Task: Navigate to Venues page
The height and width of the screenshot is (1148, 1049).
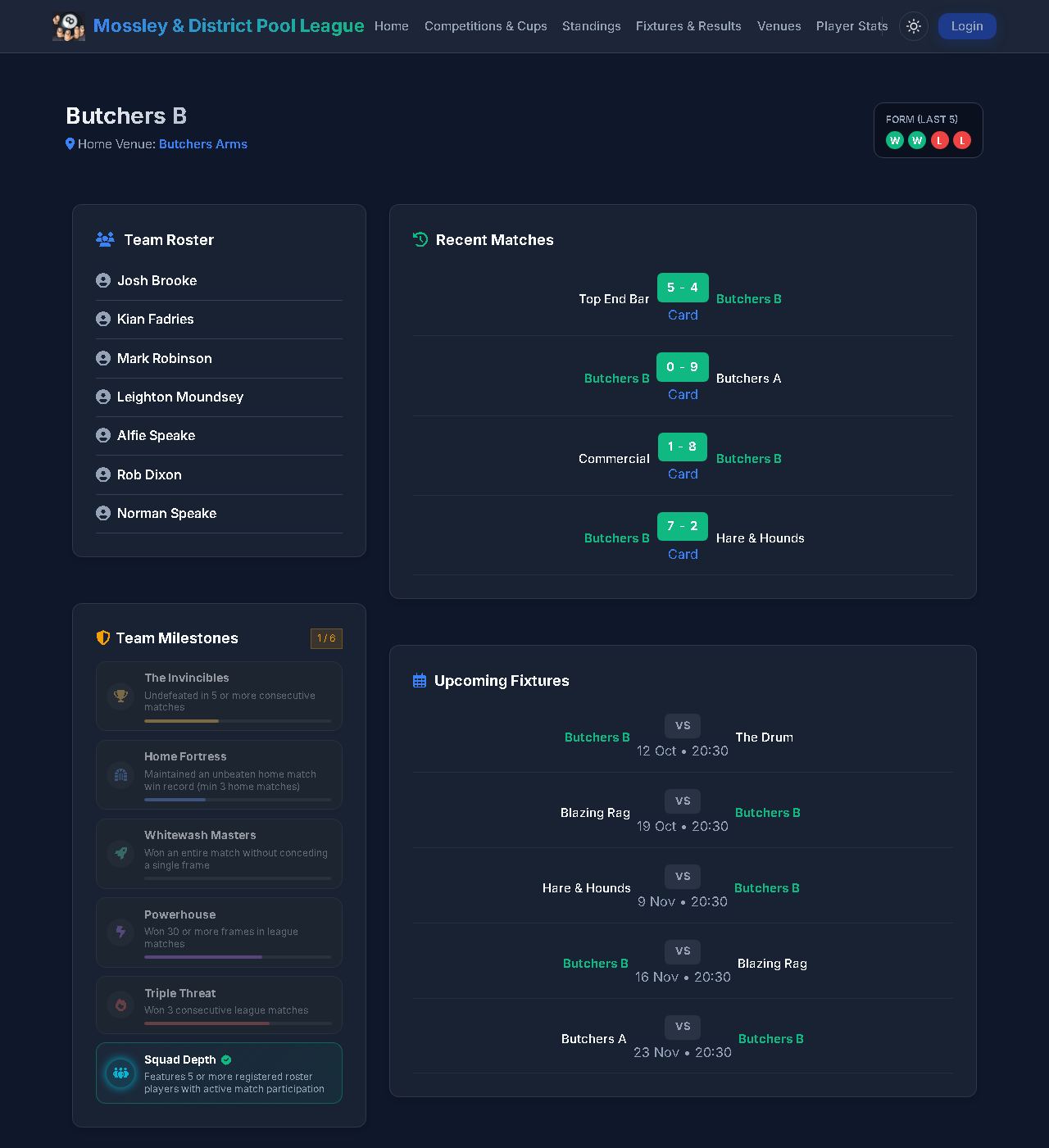Action: pyautogui.click(x=779, y=26)
